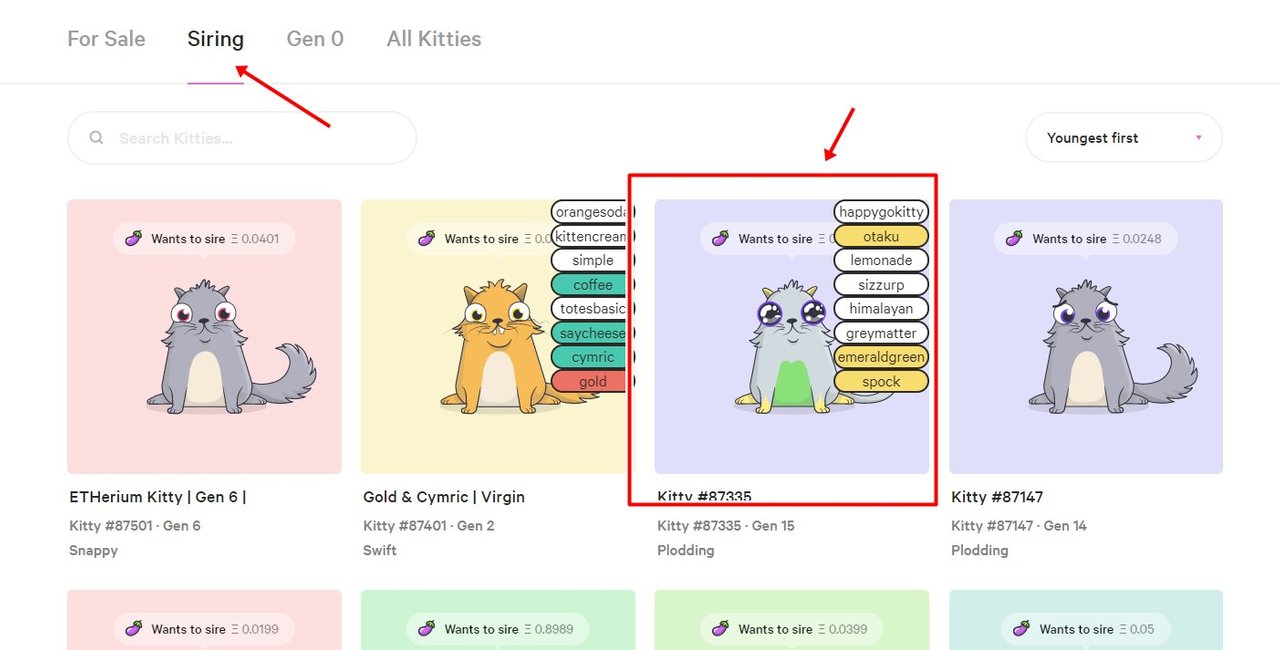Image resolution: width=1280 pixels, height=650 pixels.
Task: Click Plodding label under Kitty #87147
Action: point(980,550)
